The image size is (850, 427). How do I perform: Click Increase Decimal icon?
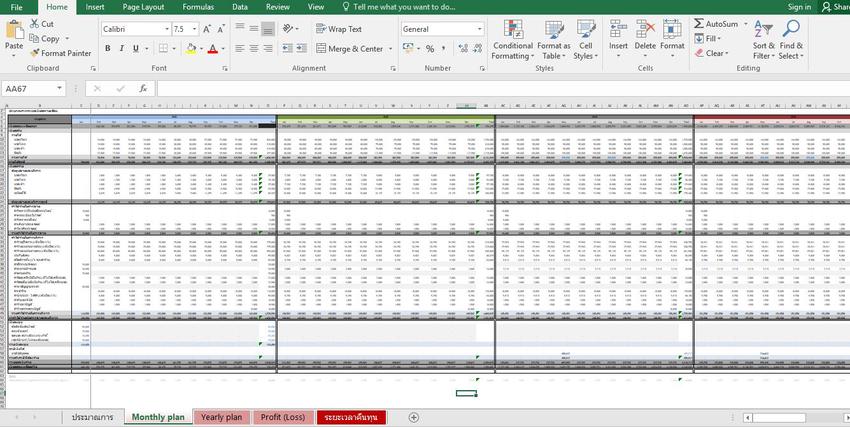coord(463,49)
